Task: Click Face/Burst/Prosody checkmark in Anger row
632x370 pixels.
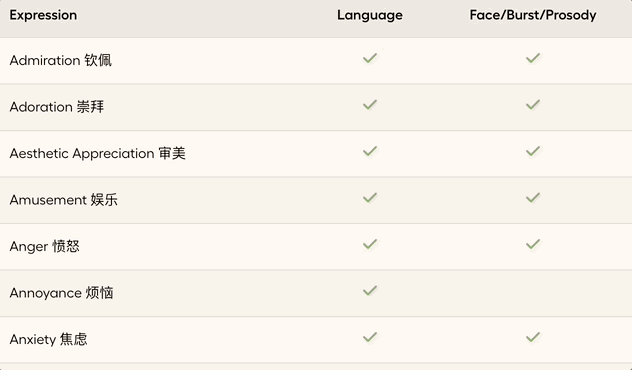Action: click(x=532, y=244)
